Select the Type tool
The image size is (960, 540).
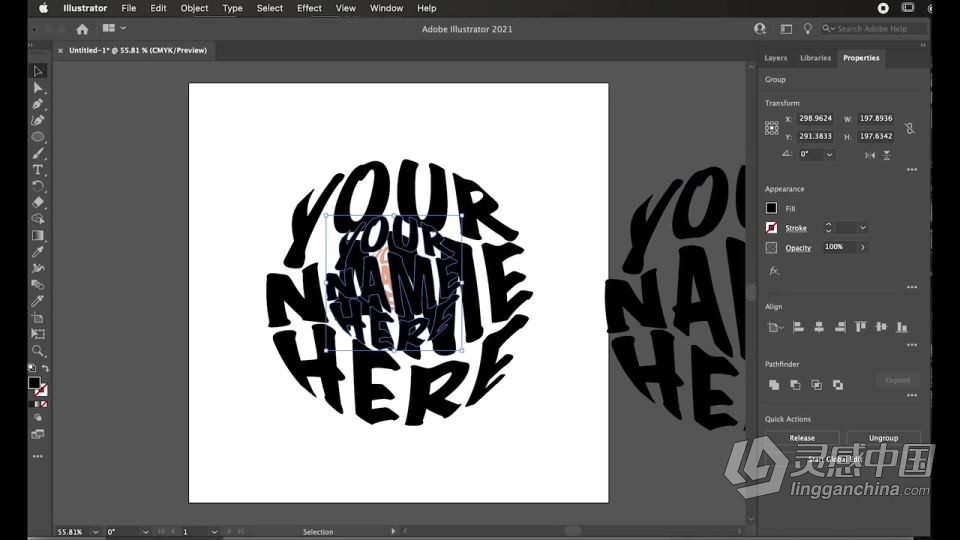click(38, 170)
